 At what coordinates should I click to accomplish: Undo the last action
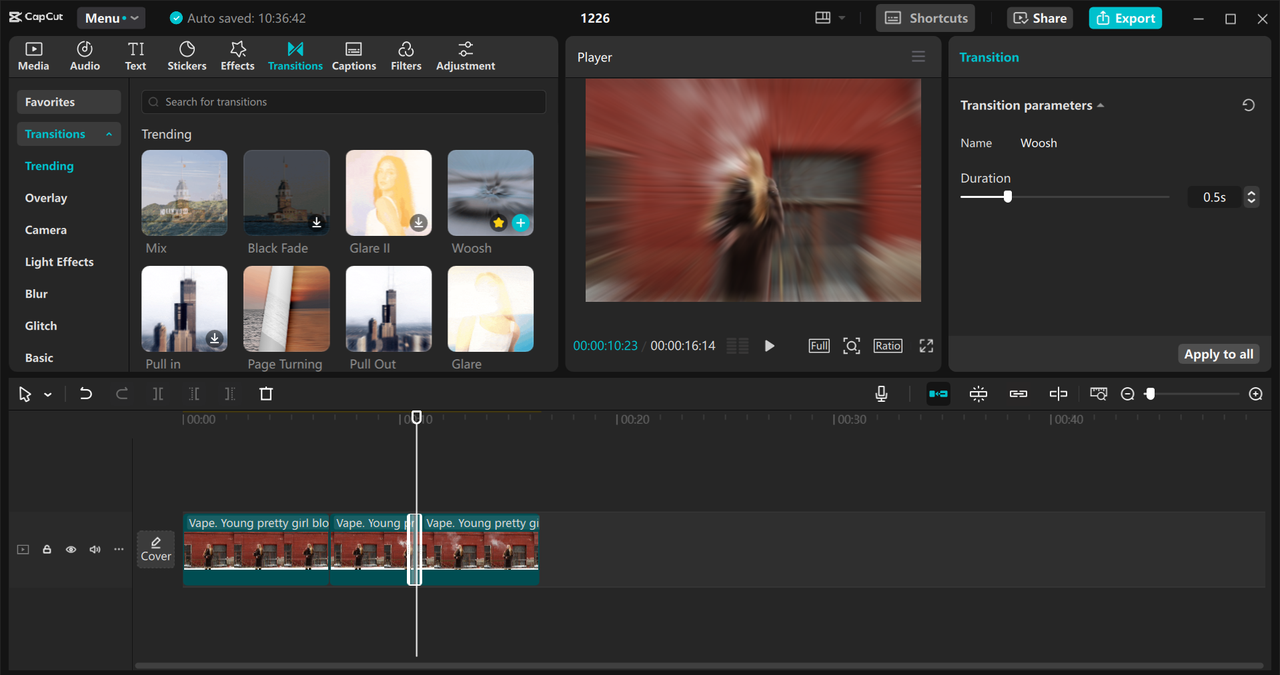point(86,394)
